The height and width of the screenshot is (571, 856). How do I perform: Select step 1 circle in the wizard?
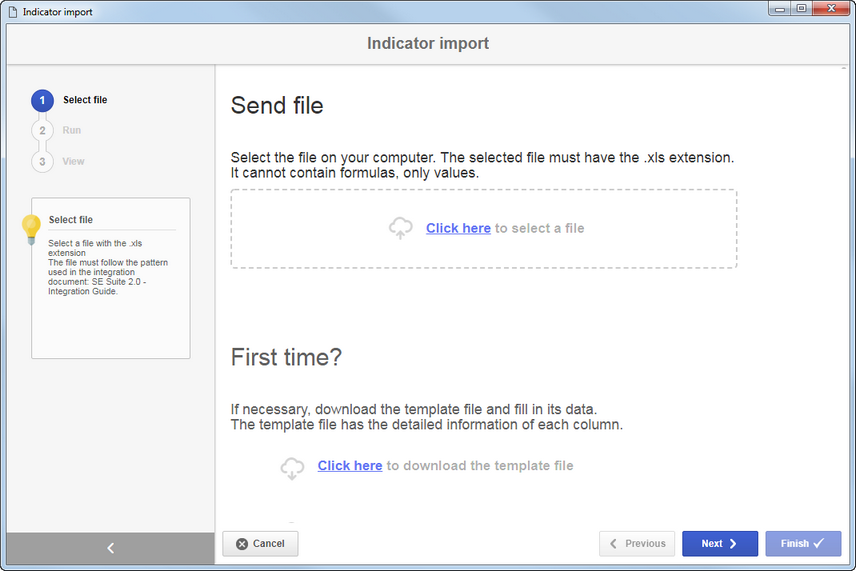[x=42, y=100]
